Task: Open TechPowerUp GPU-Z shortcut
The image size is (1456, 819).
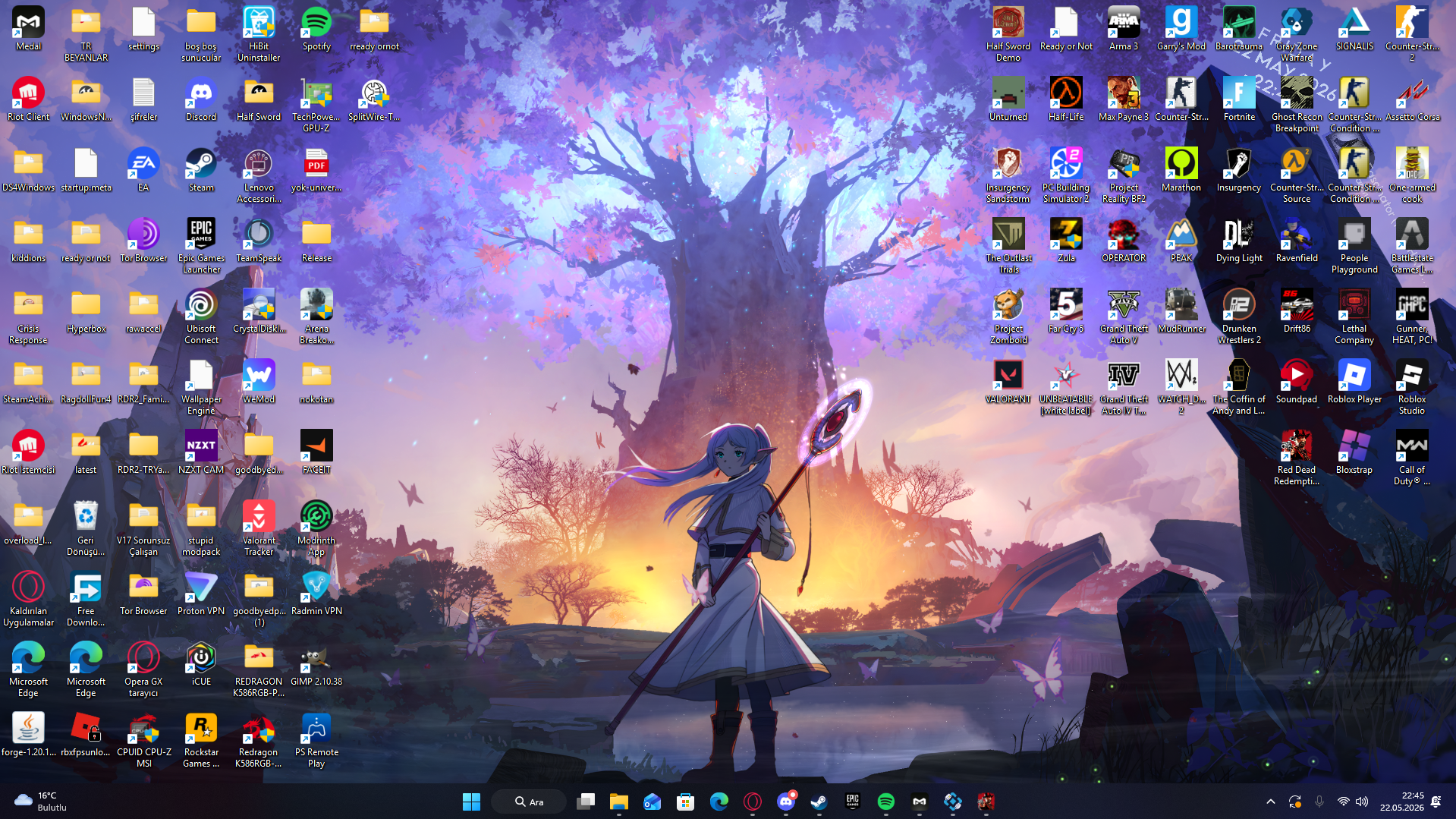Action: coord(316,105)
